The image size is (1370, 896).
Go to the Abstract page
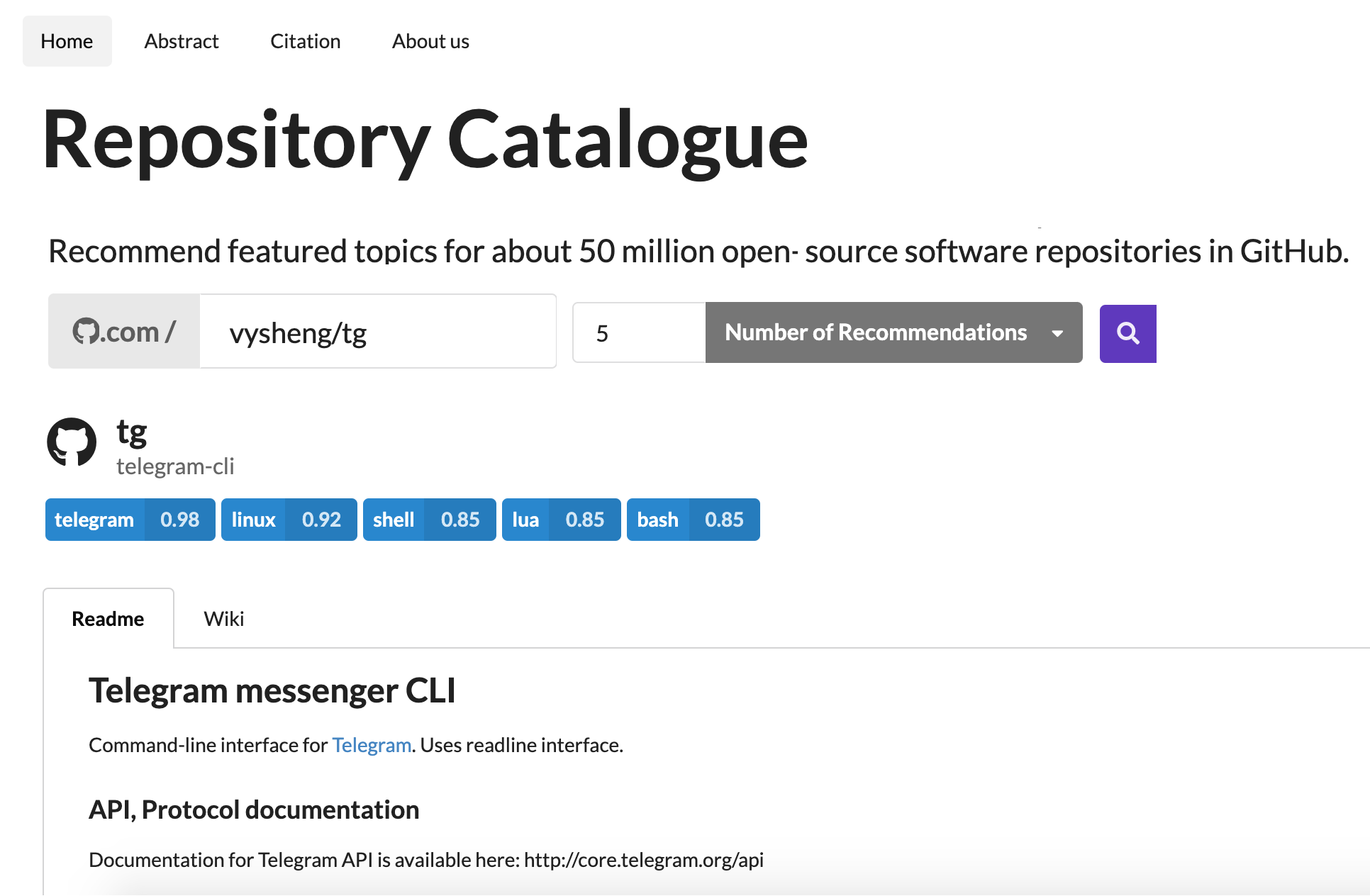(x=182, y=41)
